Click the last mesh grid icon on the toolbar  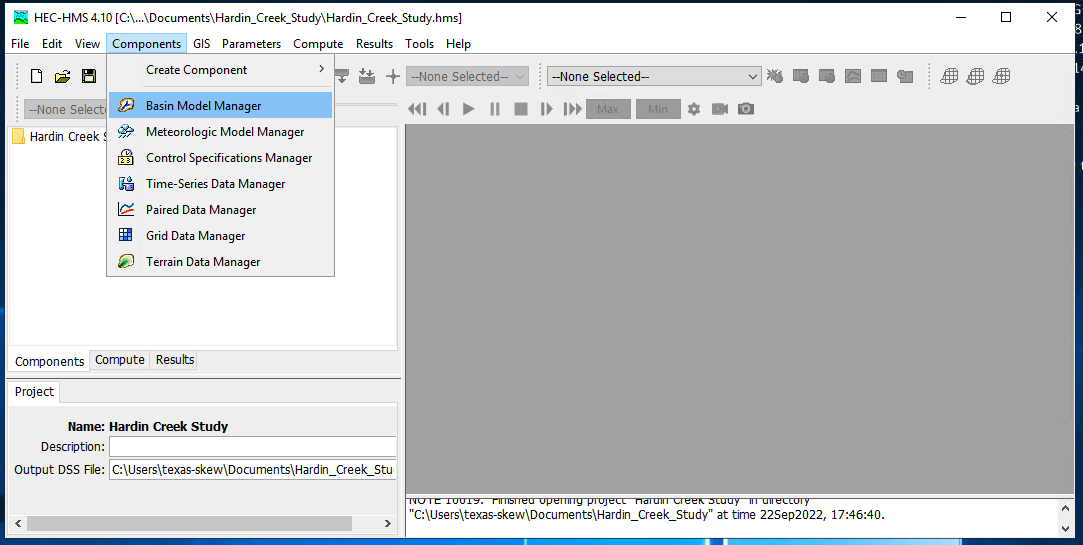(x=1001, y=77)
